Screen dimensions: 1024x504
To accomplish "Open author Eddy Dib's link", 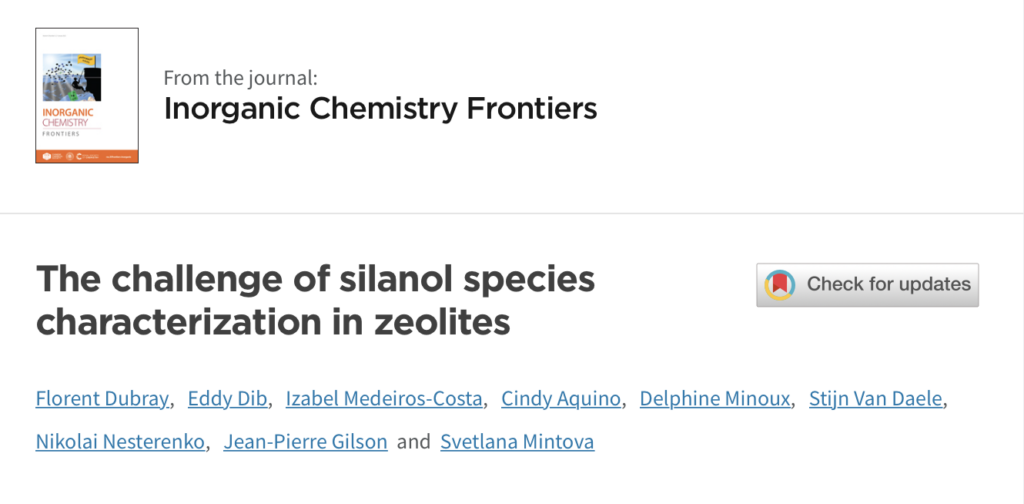I will point(227,398).
